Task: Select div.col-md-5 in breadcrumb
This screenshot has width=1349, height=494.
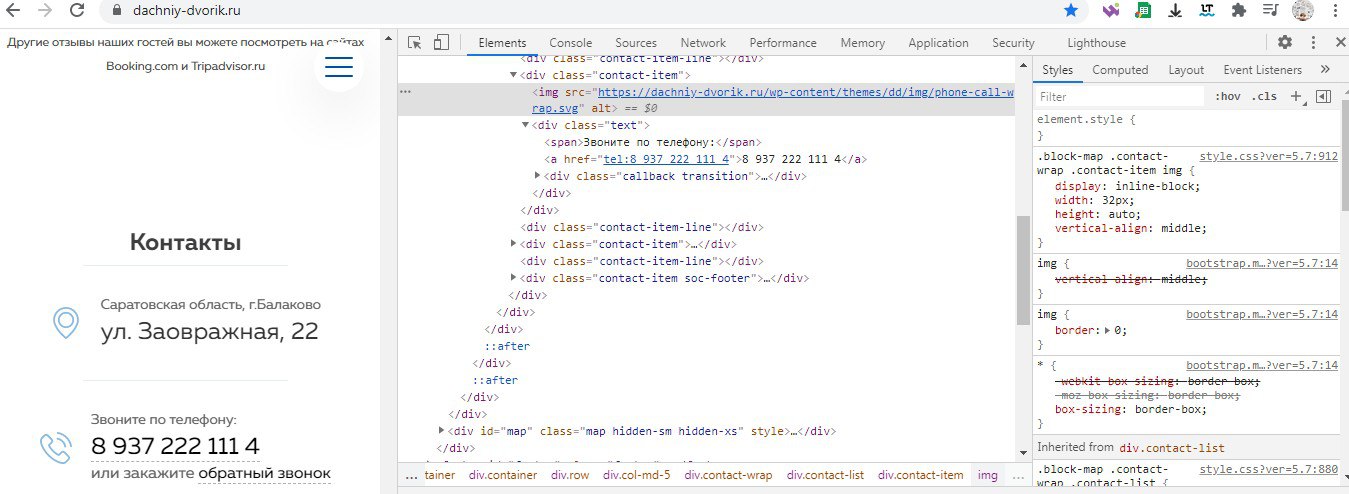Action: 637,475
